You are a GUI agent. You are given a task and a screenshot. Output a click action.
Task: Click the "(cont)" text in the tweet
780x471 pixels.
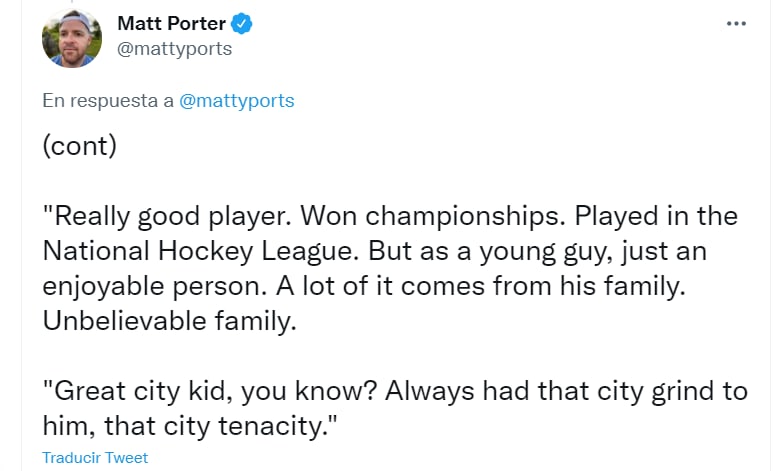[x=80, y=146]
